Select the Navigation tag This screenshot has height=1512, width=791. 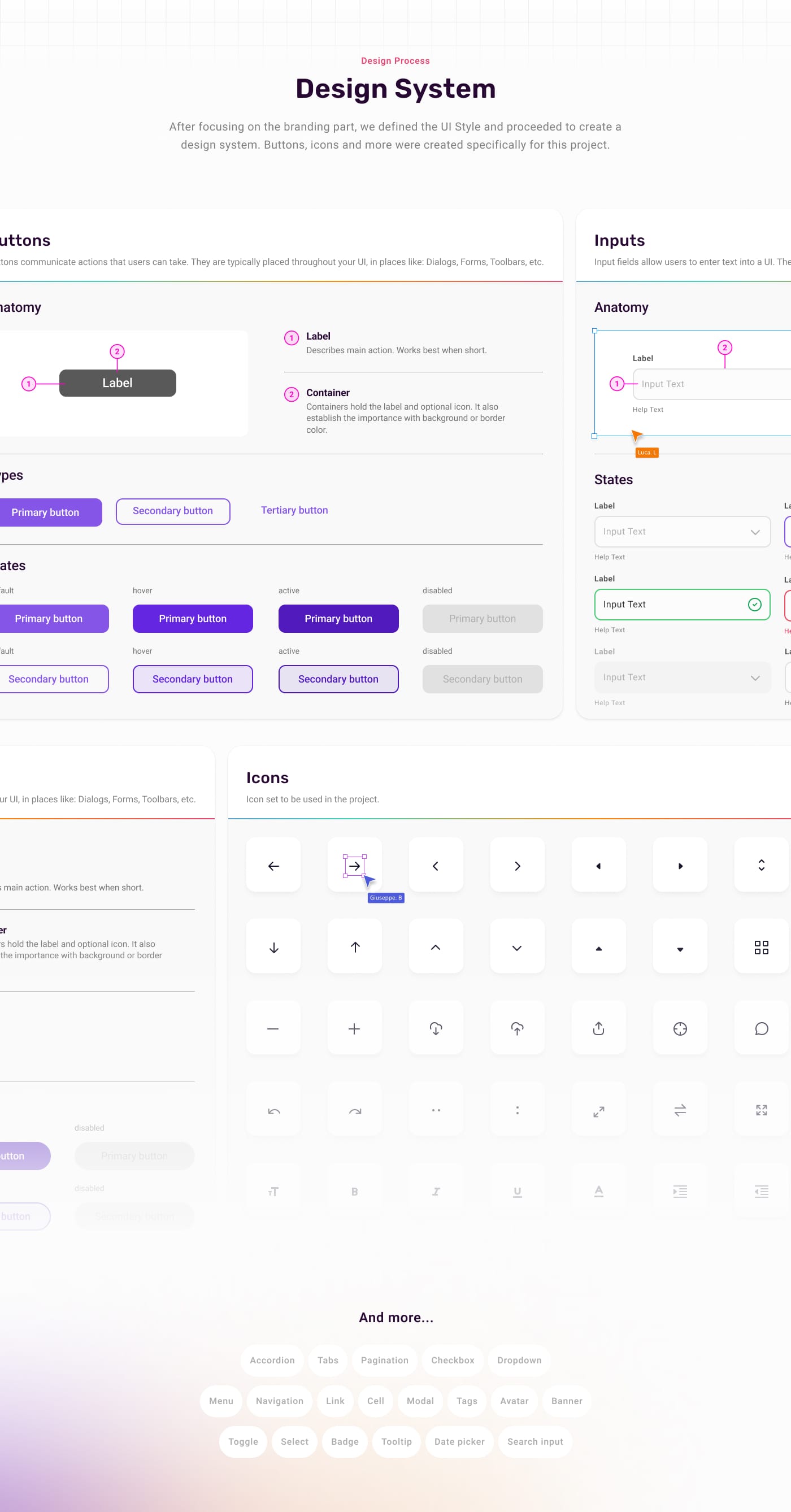pyautogui.click(x=279, y=1401)
